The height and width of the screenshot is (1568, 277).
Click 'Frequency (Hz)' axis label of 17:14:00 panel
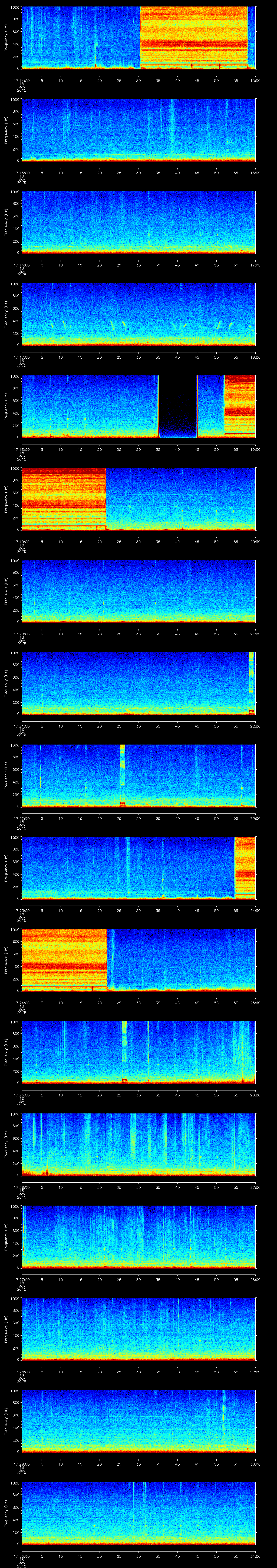click(x=6, y=38)
